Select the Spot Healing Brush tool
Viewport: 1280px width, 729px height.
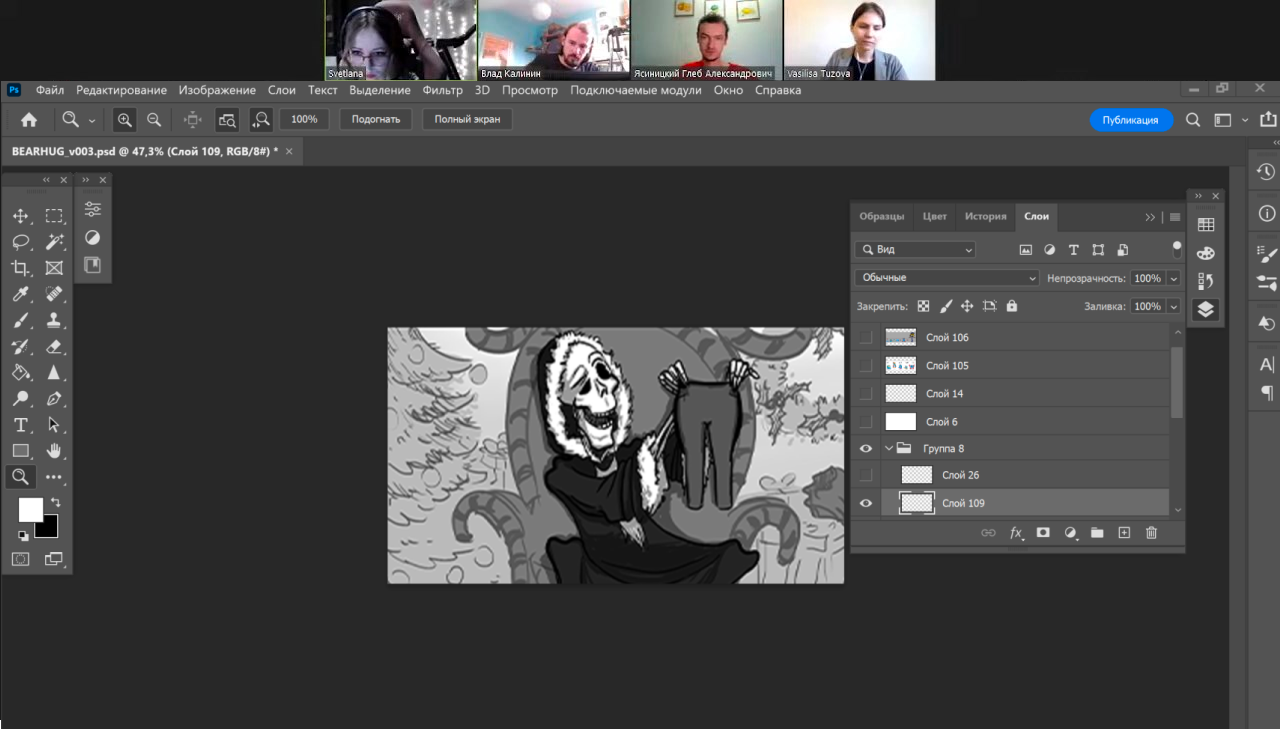point(54,294)
